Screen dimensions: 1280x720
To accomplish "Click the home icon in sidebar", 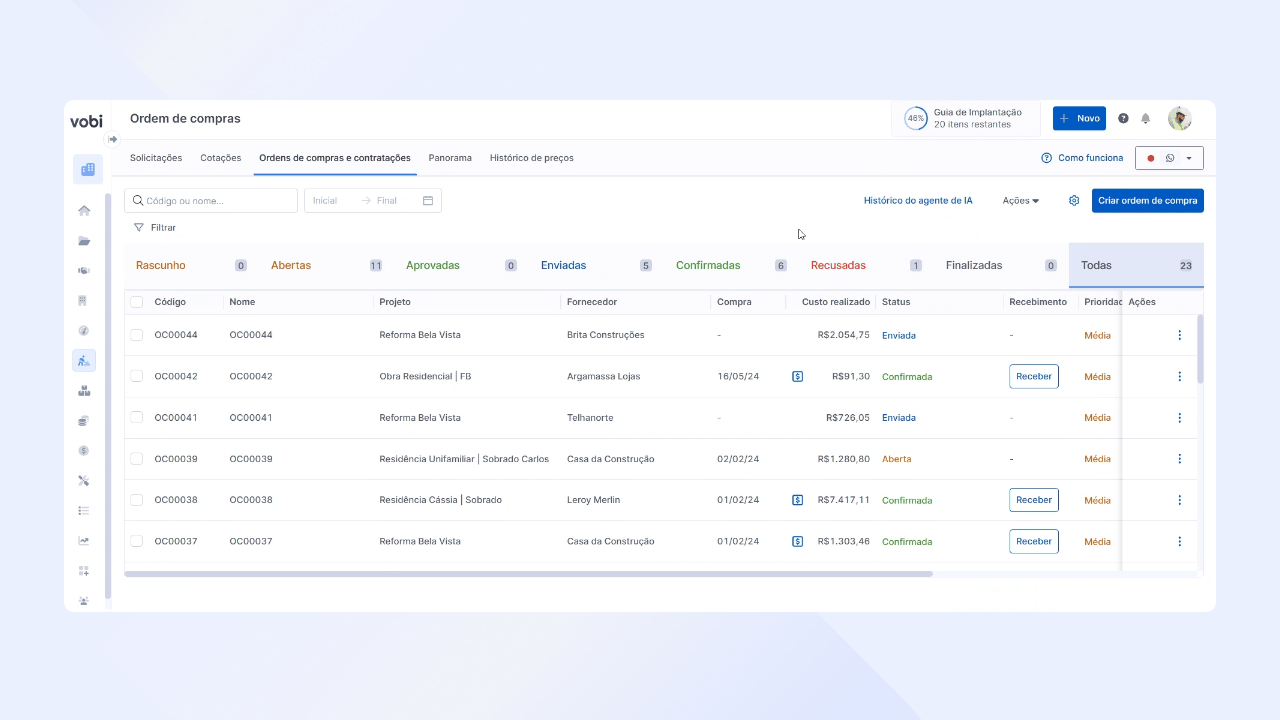I will 84,210.
